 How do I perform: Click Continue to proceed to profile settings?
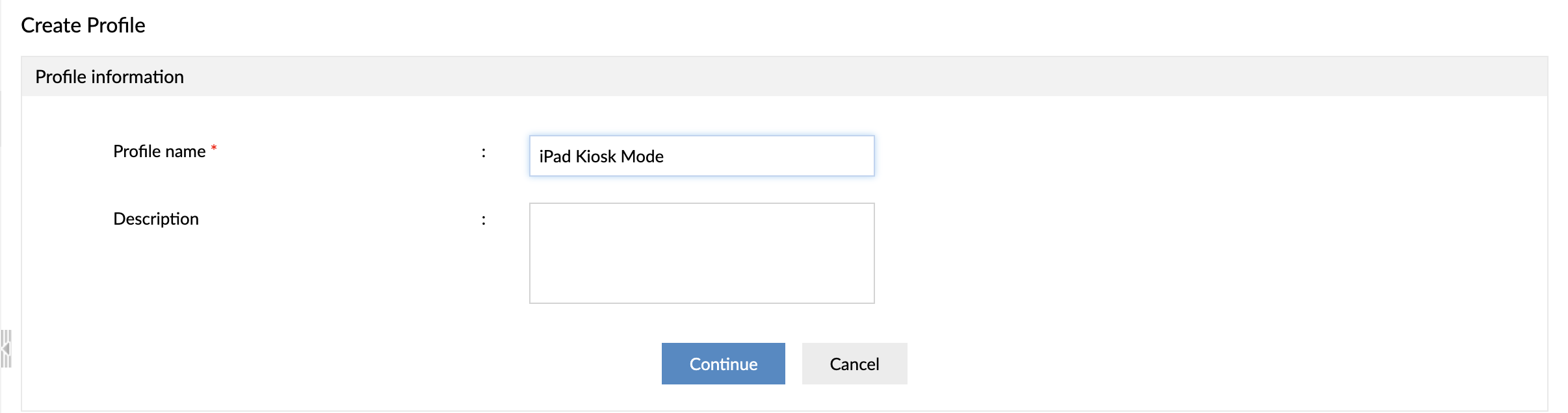click(x=723, y=364)
